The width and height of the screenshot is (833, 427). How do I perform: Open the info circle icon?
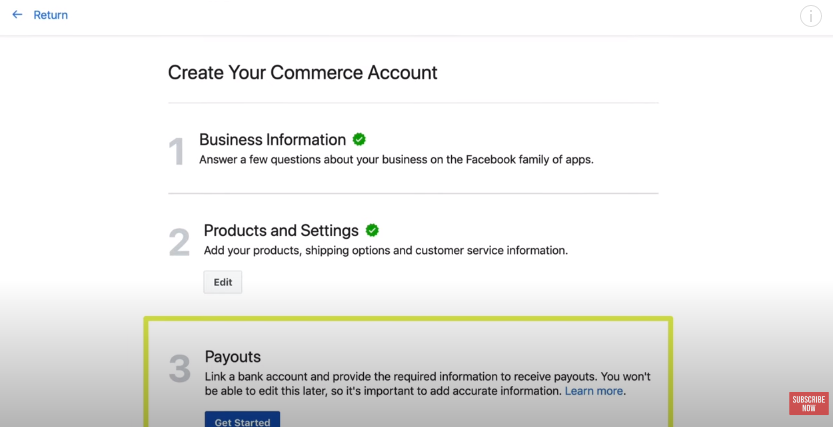point(811,16)
